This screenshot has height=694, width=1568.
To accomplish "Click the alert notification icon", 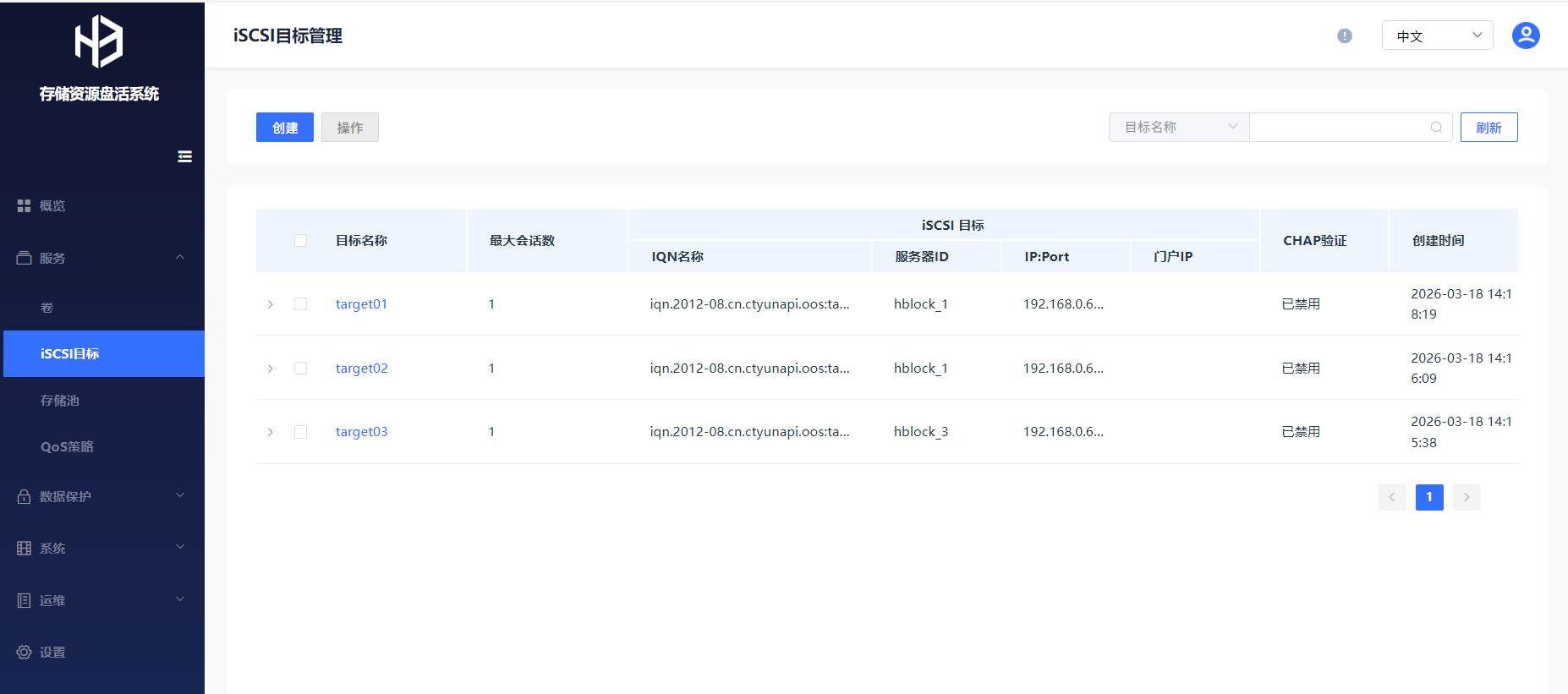I will (1344, 36).
